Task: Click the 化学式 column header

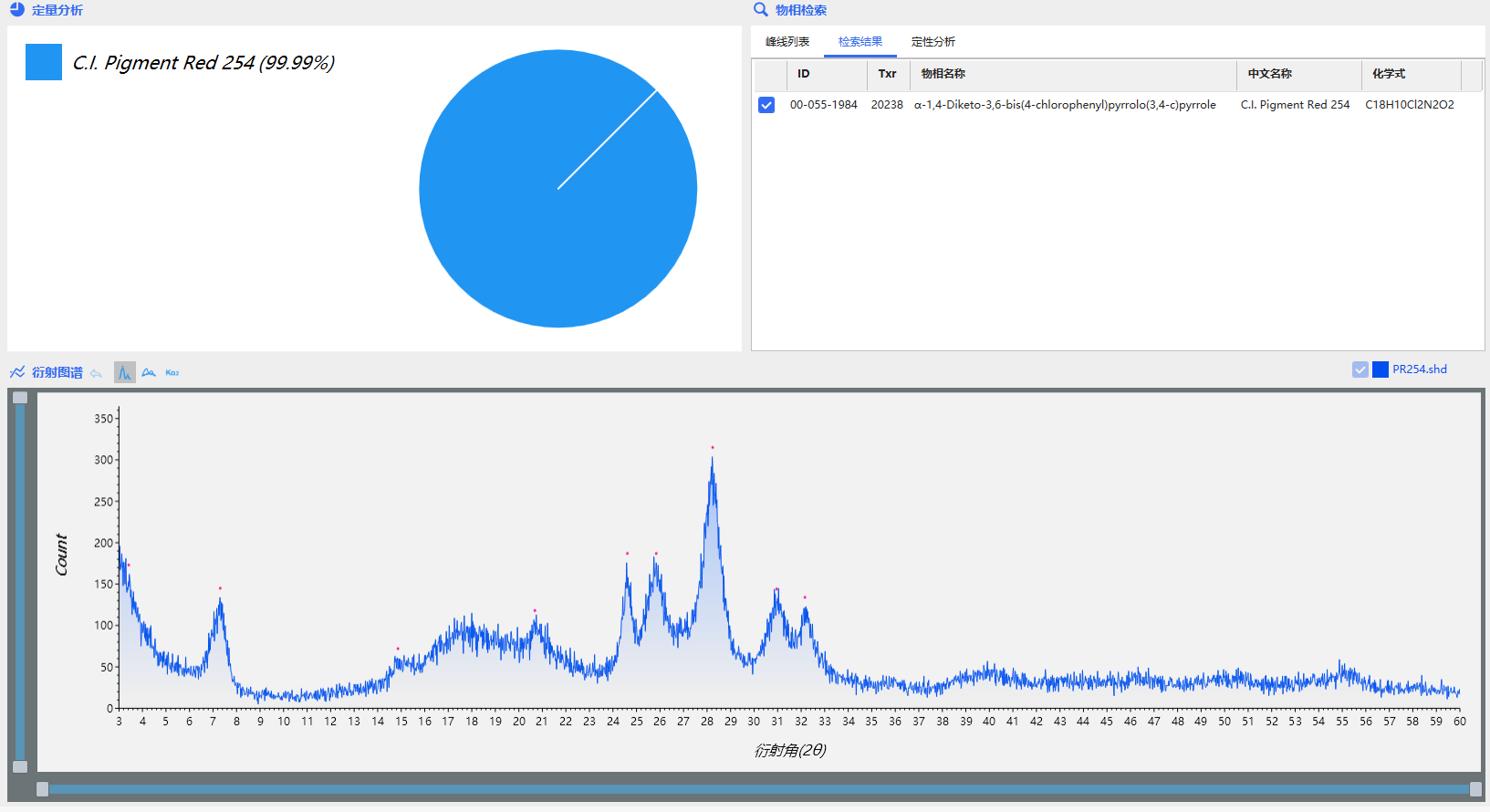Action: (x=1389, y=74)
